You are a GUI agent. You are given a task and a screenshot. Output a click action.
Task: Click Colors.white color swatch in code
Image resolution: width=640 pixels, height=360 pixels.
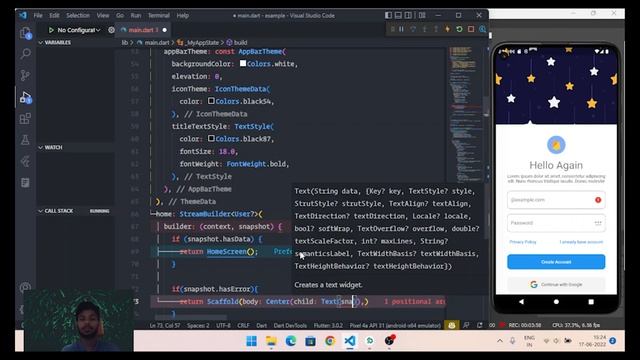click(x=243, y=63)
